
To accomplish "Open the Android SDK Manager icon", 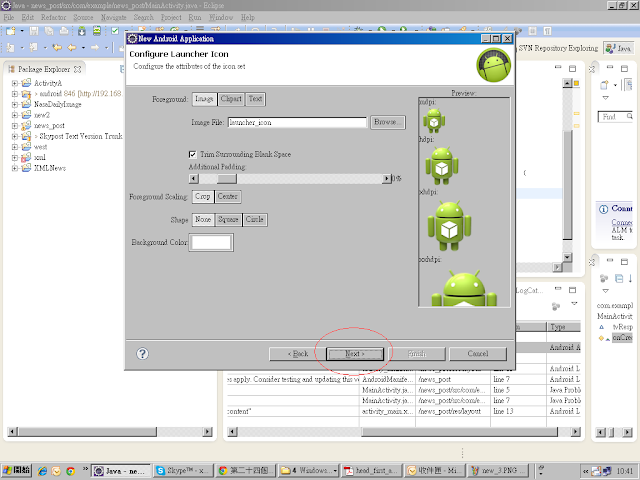I will (82, 31).
